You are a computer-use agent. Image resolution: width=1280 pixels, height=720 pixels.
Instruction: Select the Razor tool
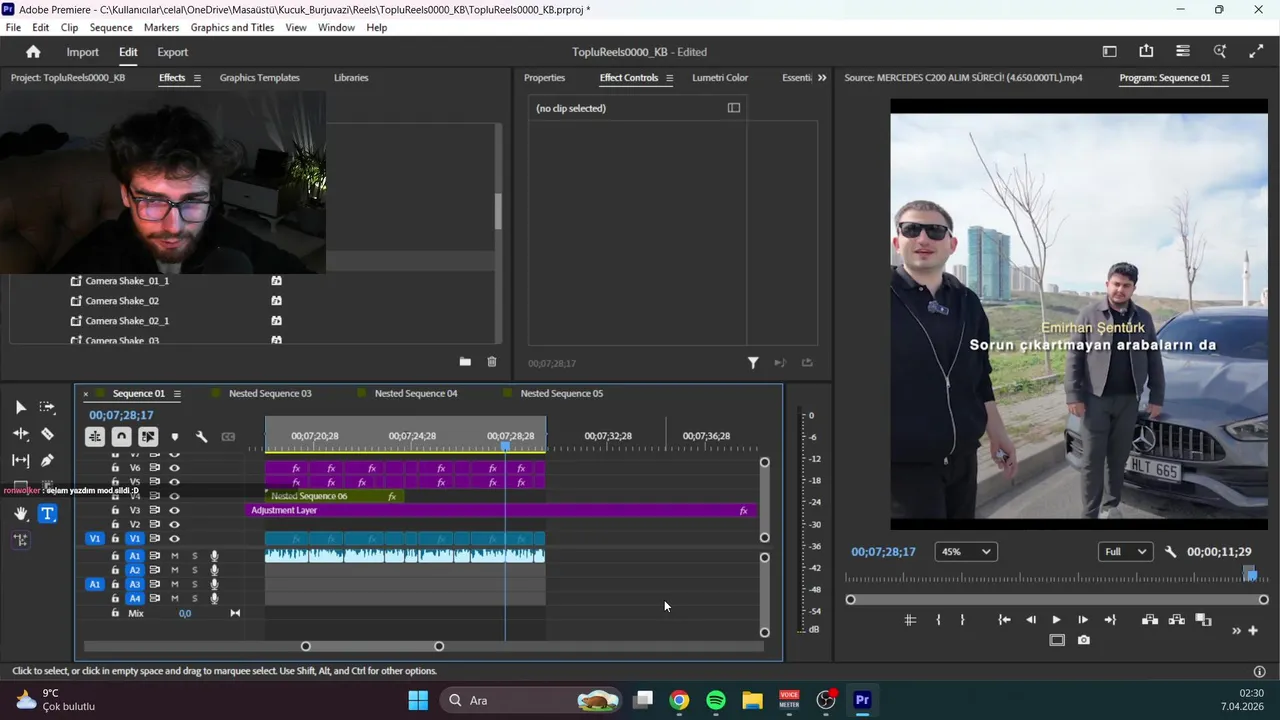[x=47, y=434]
